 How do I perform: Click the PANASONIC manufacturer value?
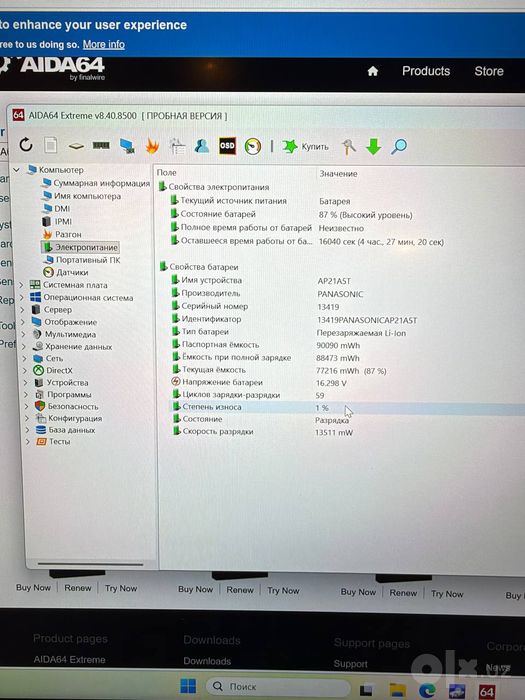340,294
